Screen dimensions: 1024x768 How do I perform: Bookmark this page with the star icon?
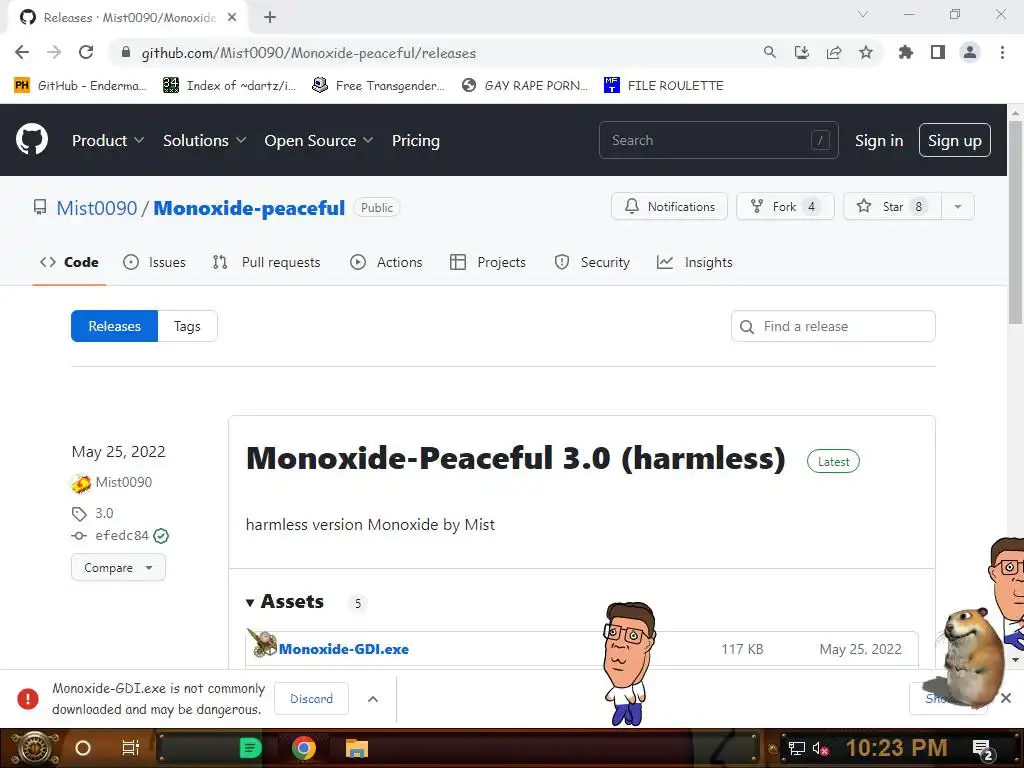point(866,52)
